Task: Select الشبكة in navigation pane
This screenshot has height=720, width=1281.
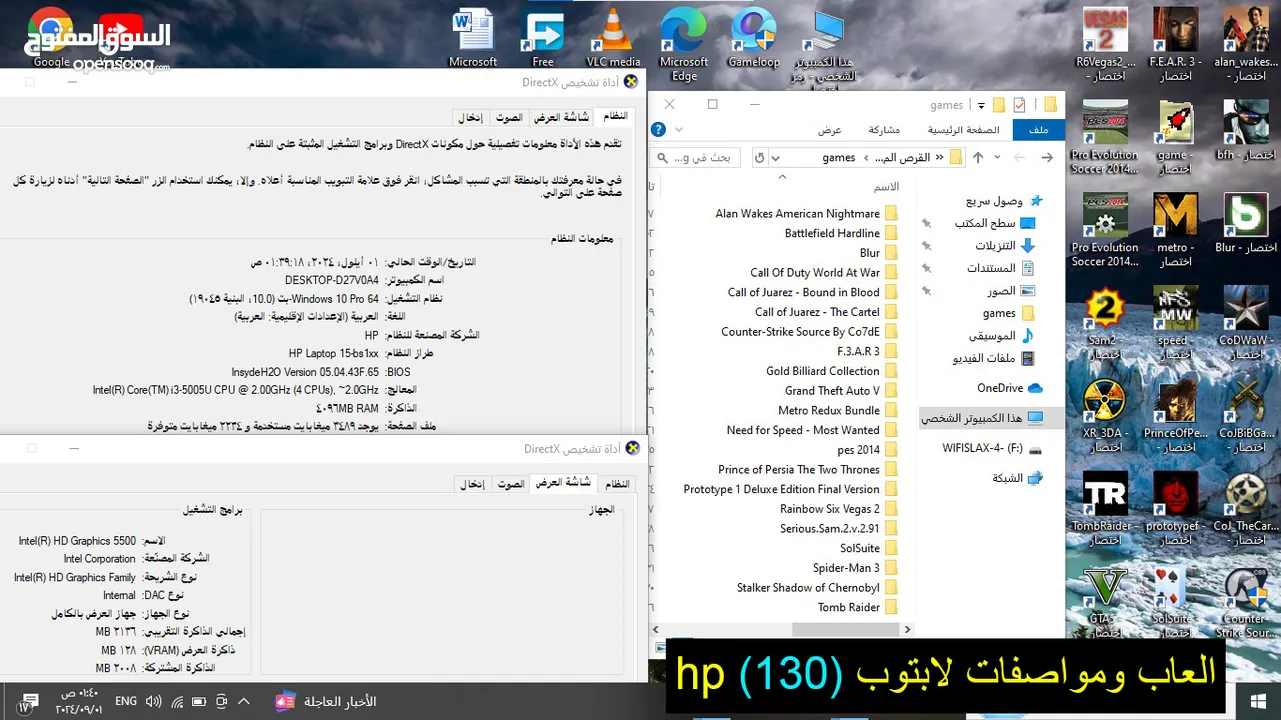Action: coord(1017,478)
